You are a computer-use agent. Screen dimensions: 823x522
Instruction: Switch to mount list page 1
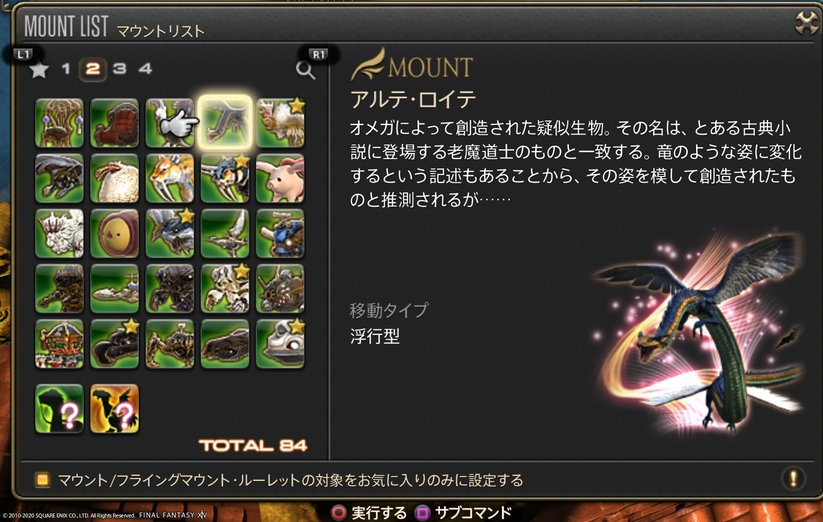pyautogui.click(x=66, y=69)
